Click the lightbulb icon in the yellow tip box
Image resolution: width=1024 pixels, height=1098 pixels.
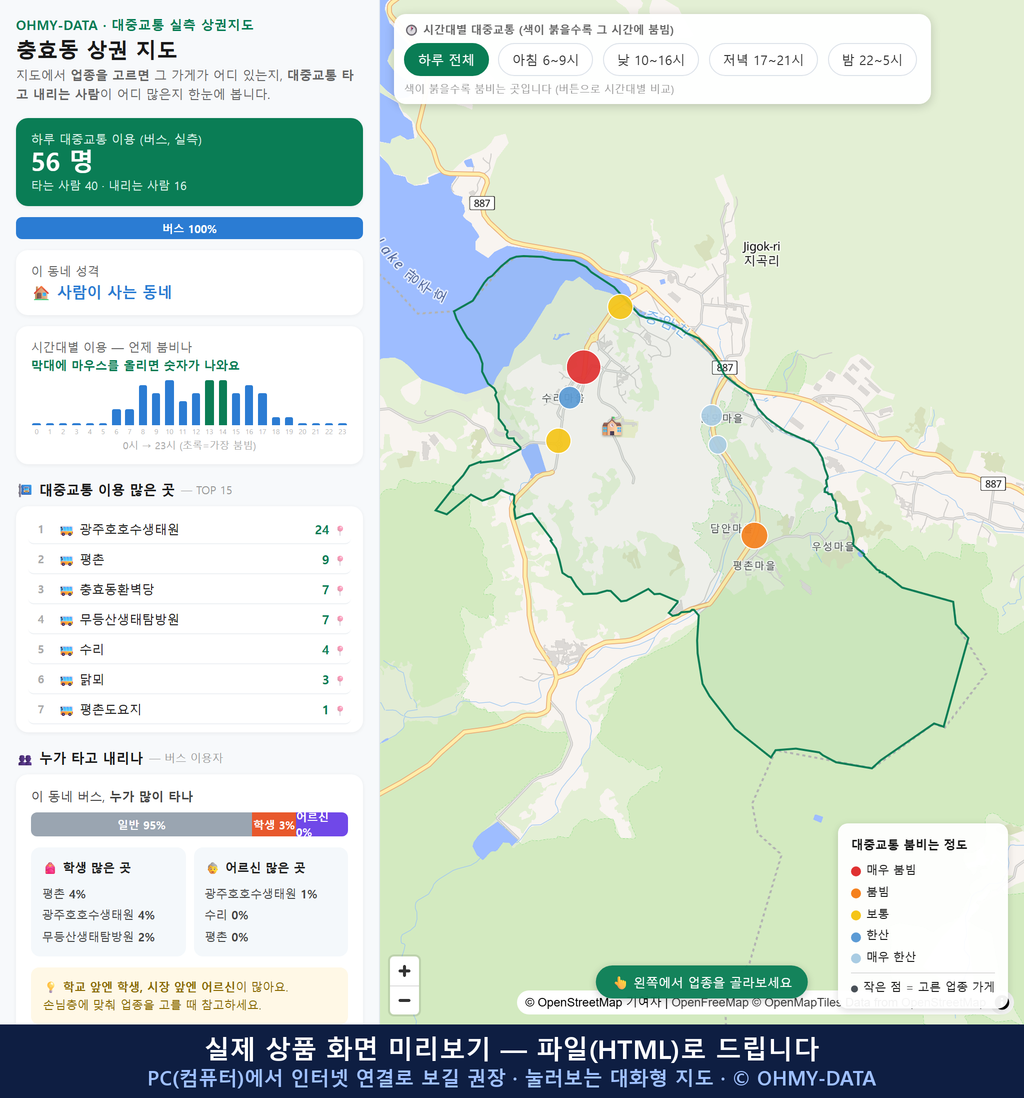tap(50, 987)
